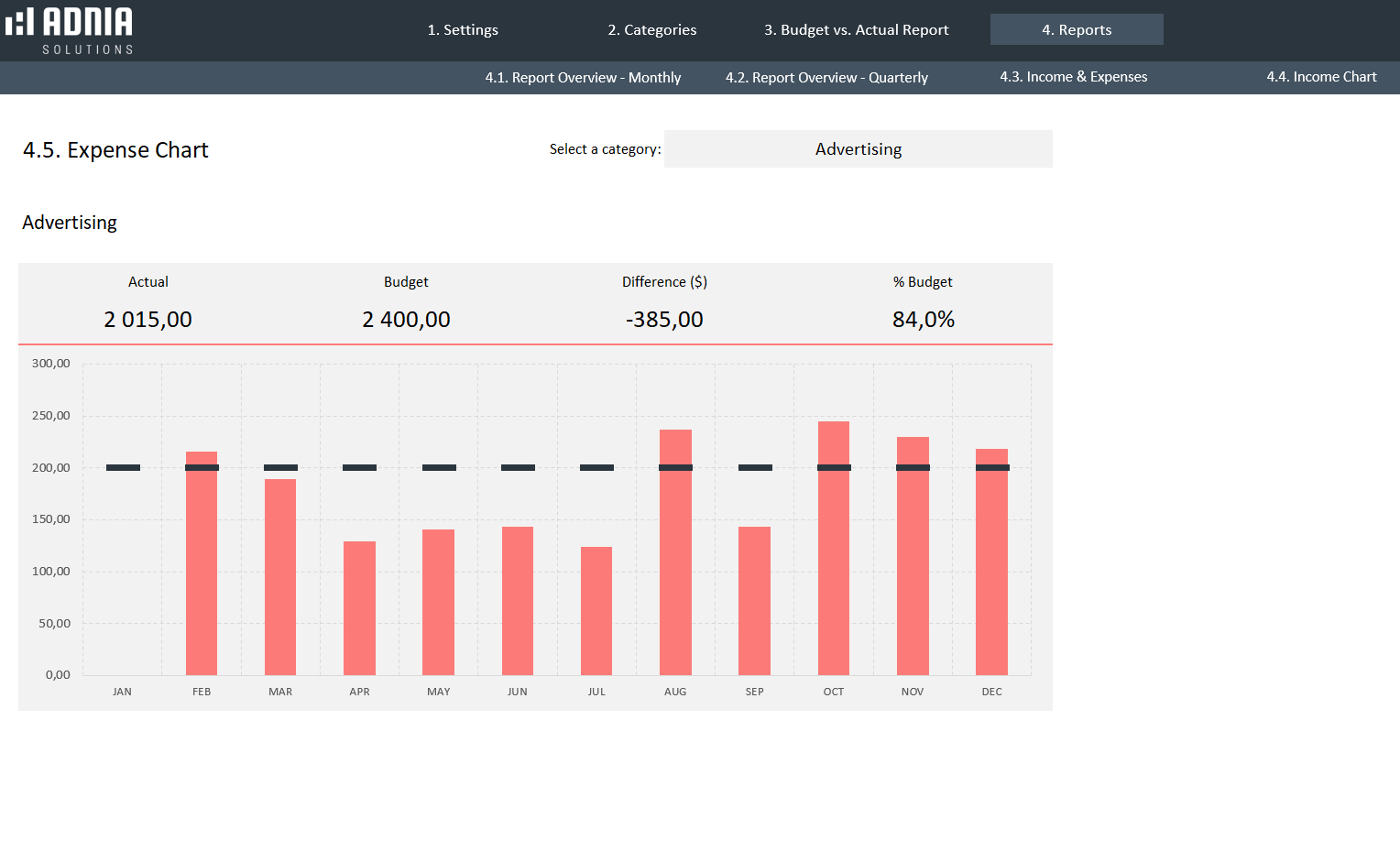Click the Difference value -385,00
This screenshot has height=862, width=1400.
pyautogui.click(x=664, y=320)
